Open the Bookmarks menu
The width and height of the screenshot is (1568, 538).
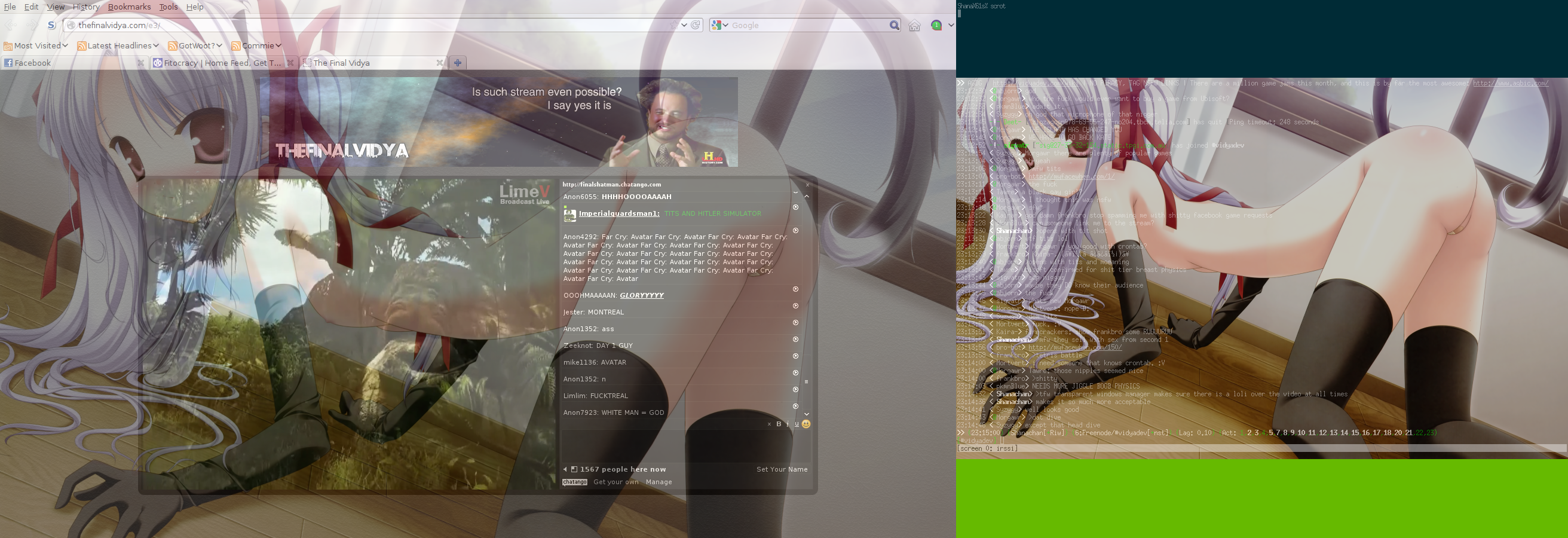click(x=129, y=7)
